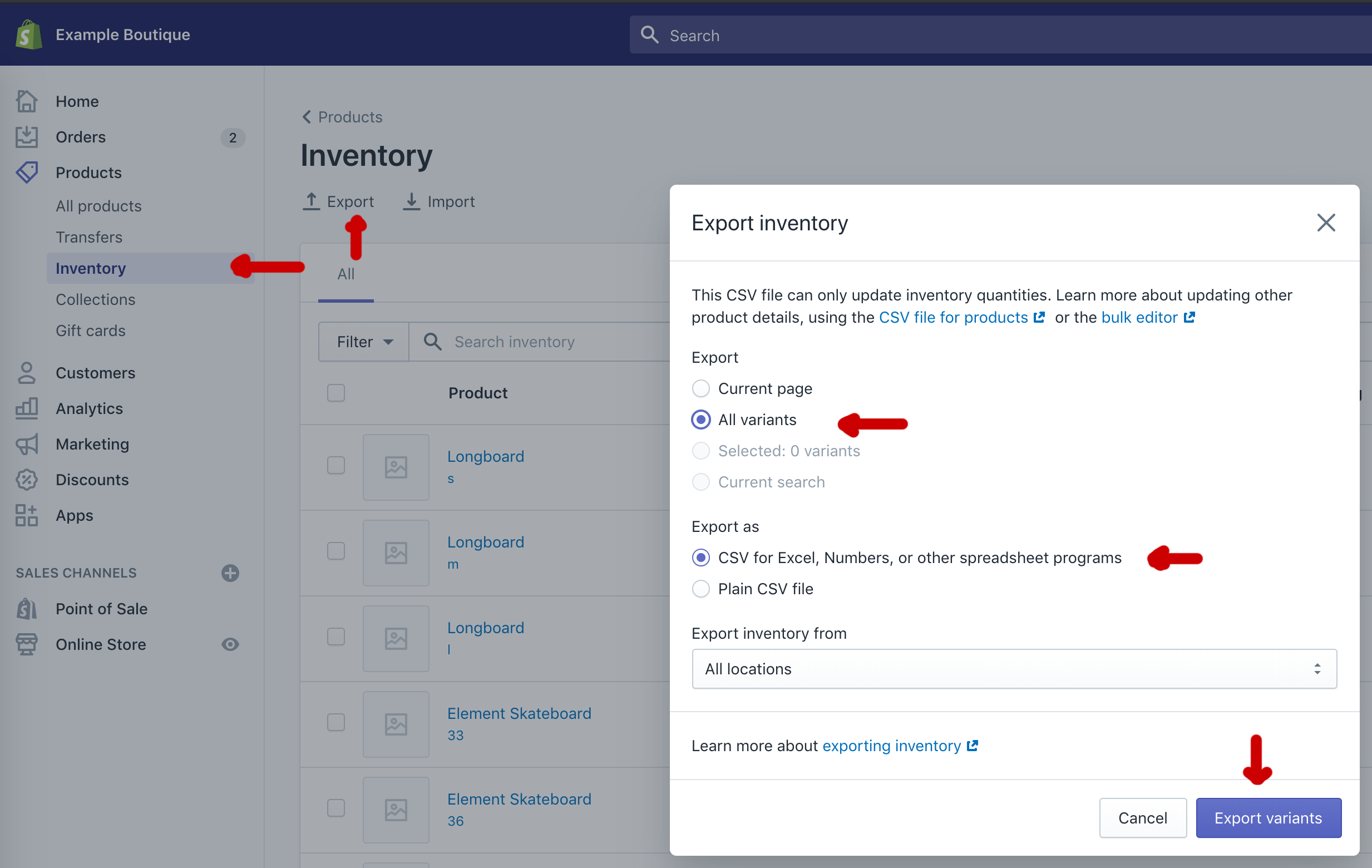This screenshot has width=1372, height=868.
Task: Open the Longboard l product link
Action: pos(486,628)
